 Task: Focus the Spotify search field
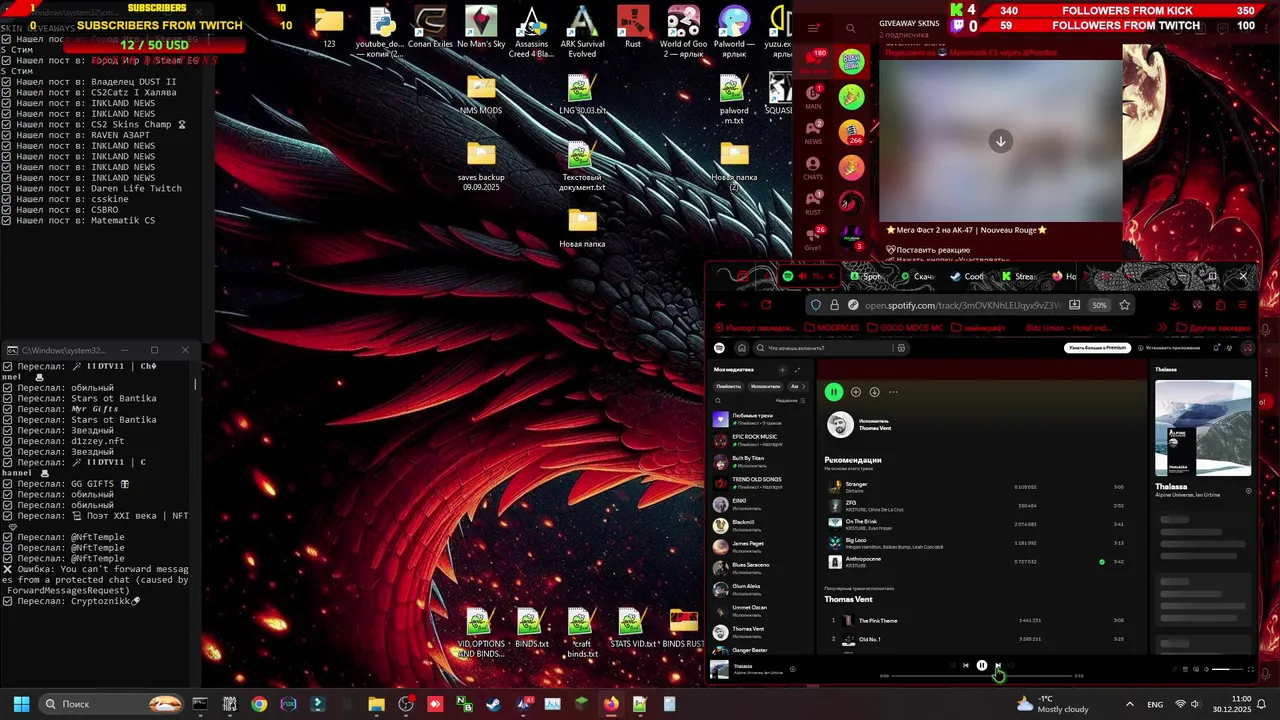tap(824, 348)
